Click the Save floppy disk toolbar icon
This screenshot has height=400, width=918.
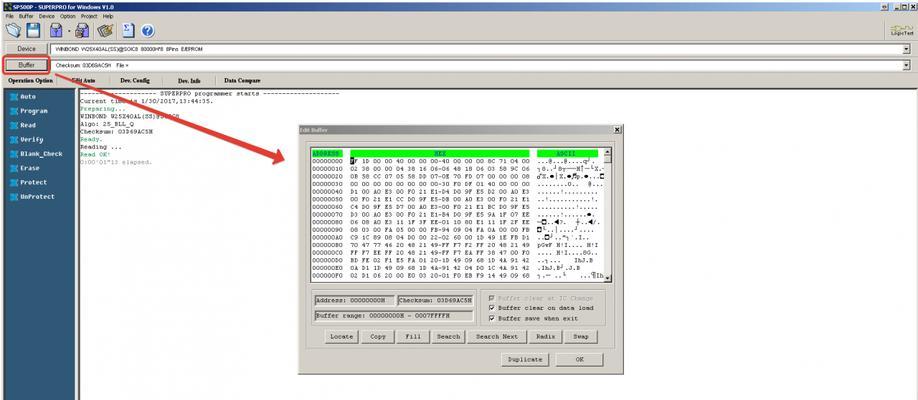[x=33, y=30]
